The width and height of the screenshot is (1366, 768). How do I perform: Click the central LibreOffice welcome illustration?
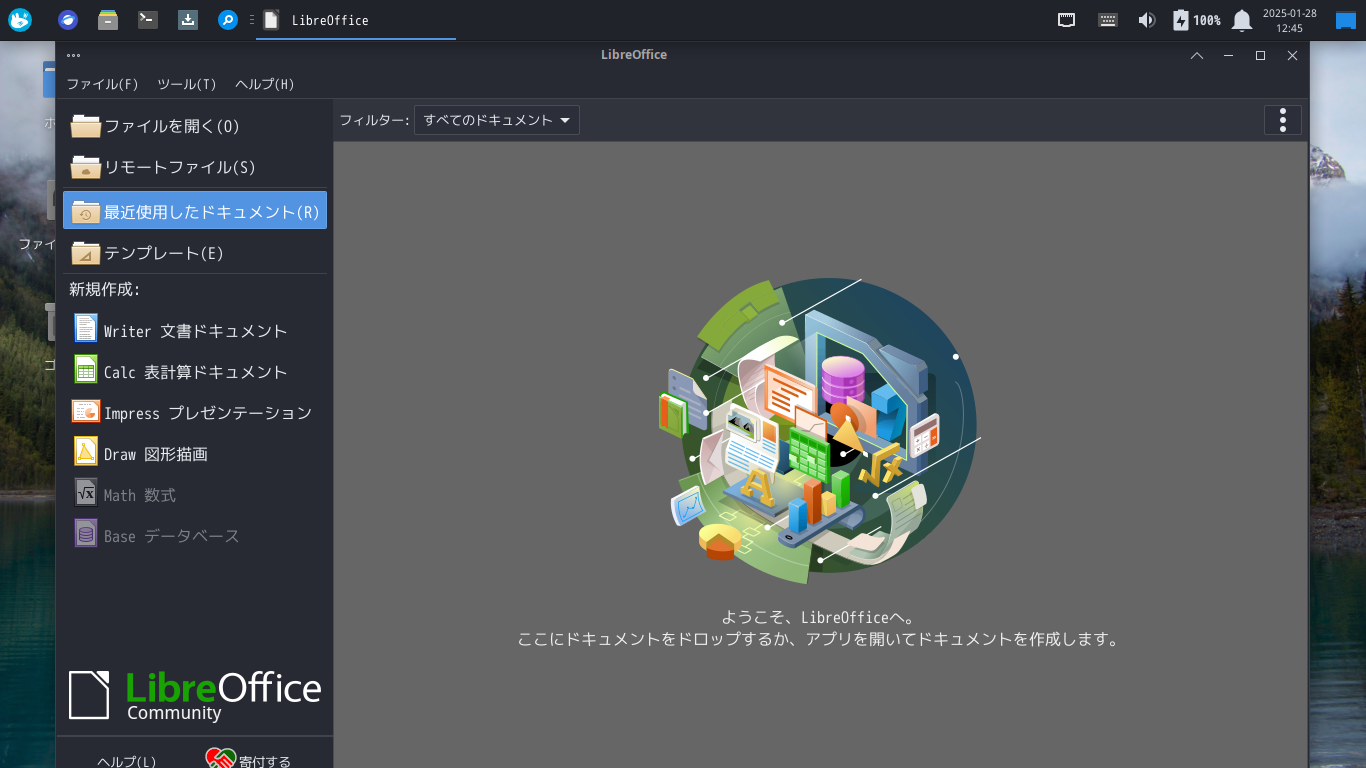pyautogui.click(x=820, y=430)
